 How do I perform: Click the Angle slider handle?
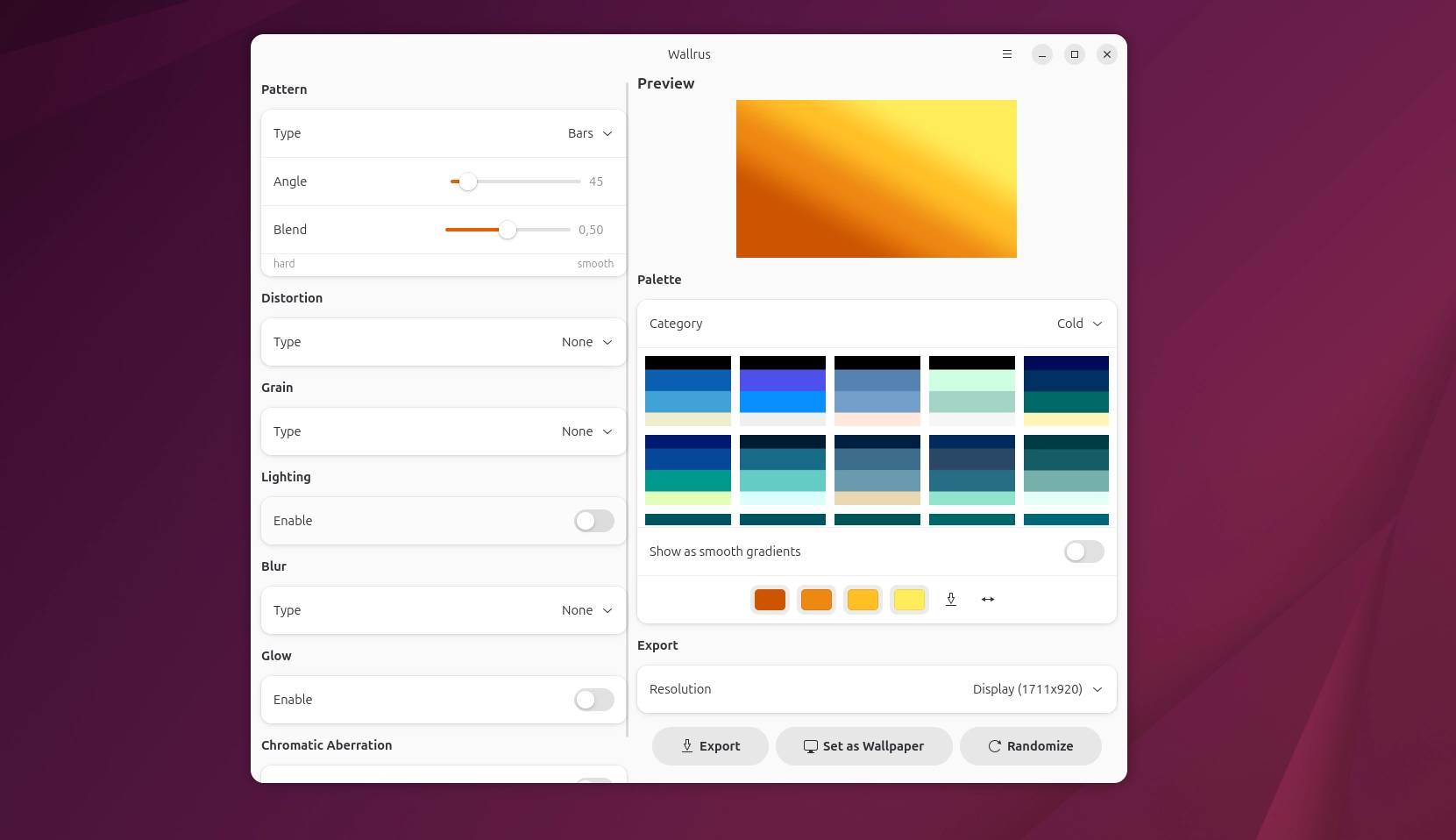tap(468, 182)
